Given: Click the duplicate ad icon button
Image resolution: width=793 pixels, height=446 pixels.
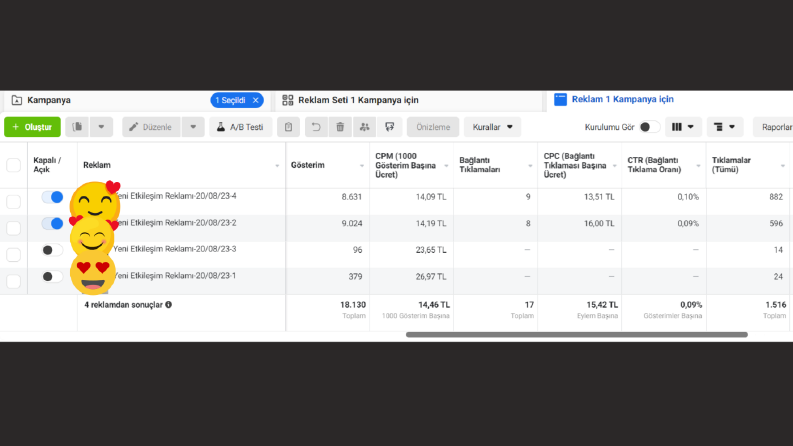Looking at the screenshot, I should (77, 127).
